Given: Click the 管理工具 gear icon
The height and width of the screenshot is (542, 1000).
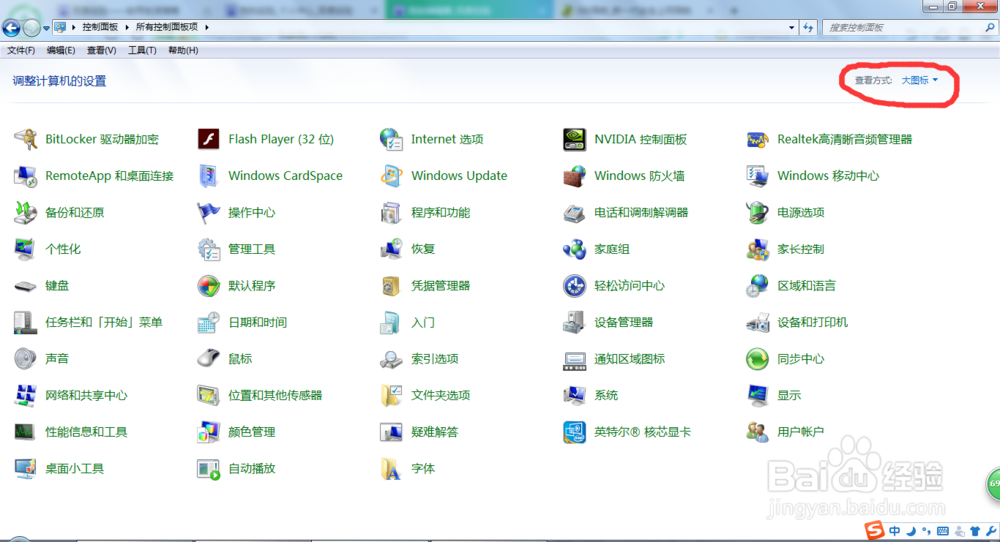Looking at the screenshot, I should [x=209, y=249].
